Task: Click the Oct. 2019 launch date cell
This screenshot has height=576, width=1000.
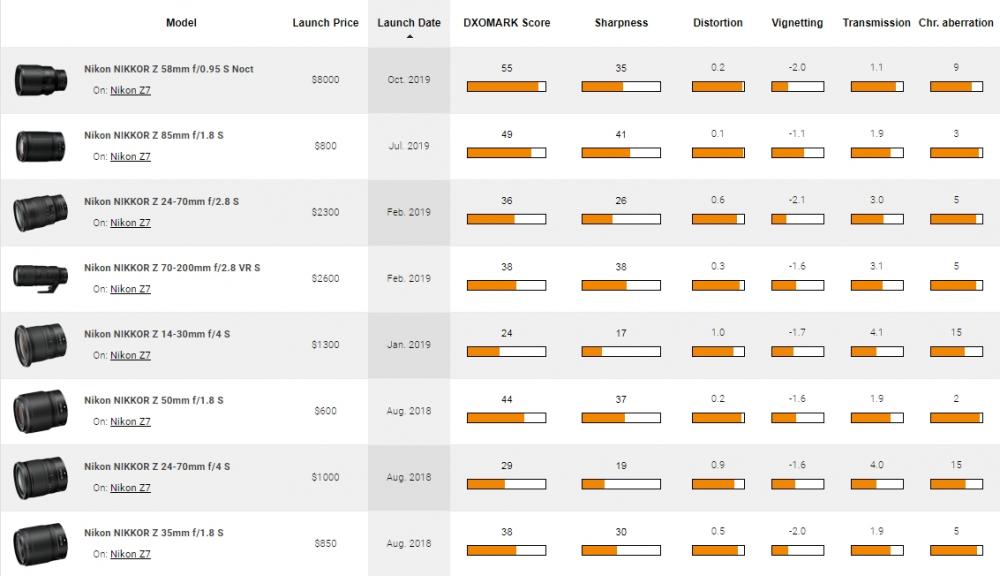Action: click(x=409, y=80)
